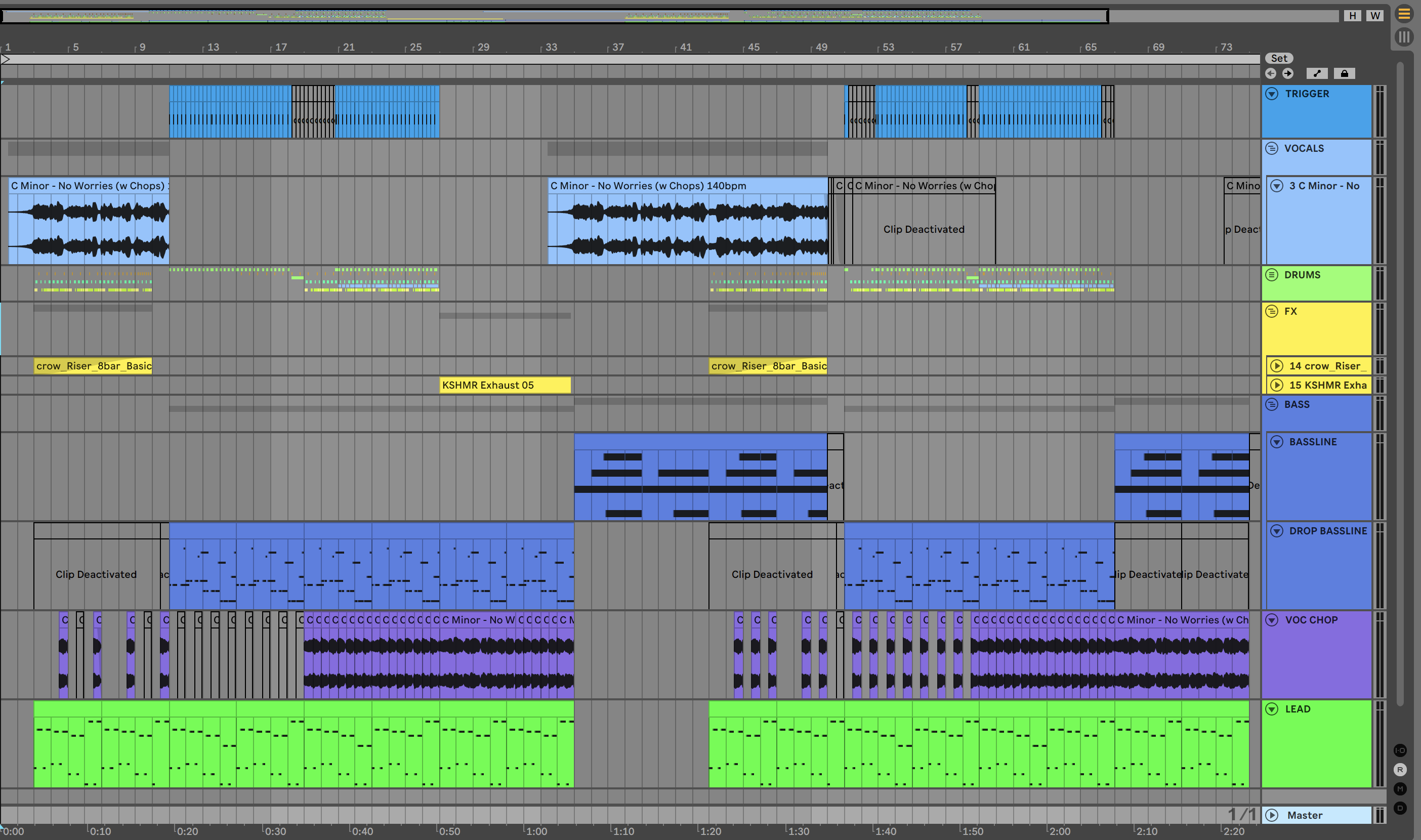The image size is (1421, 840).
Task: Toggle the Mixer (M) show button
Action: point(1400,789)
